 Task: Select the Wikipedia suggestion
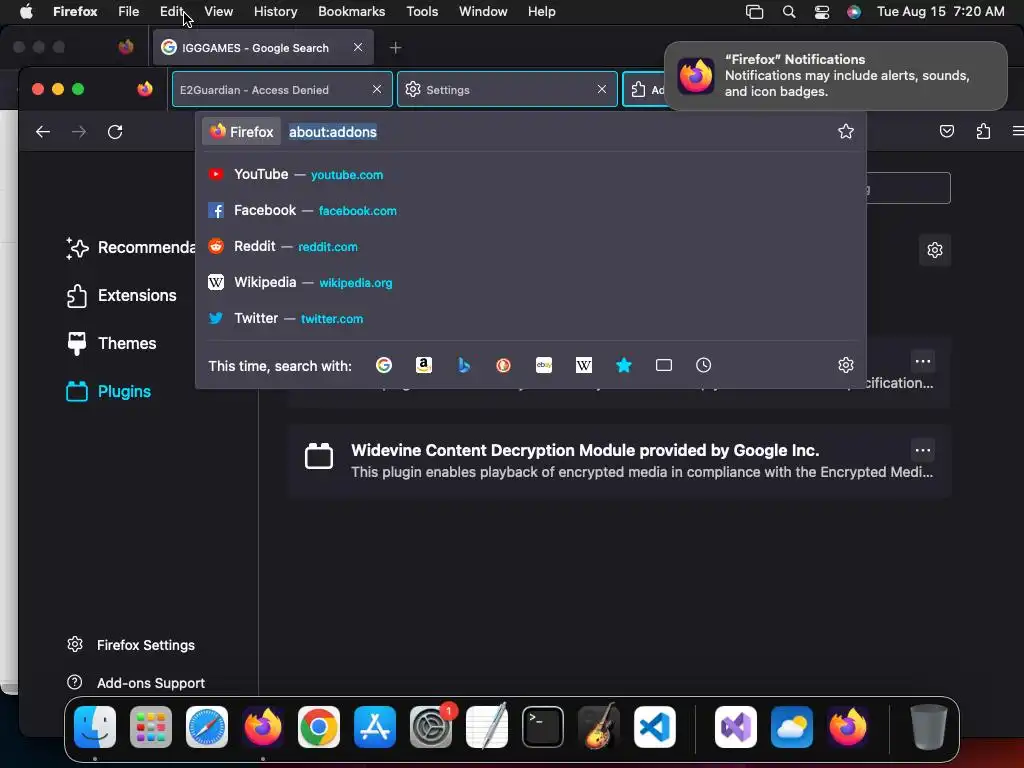530,282
